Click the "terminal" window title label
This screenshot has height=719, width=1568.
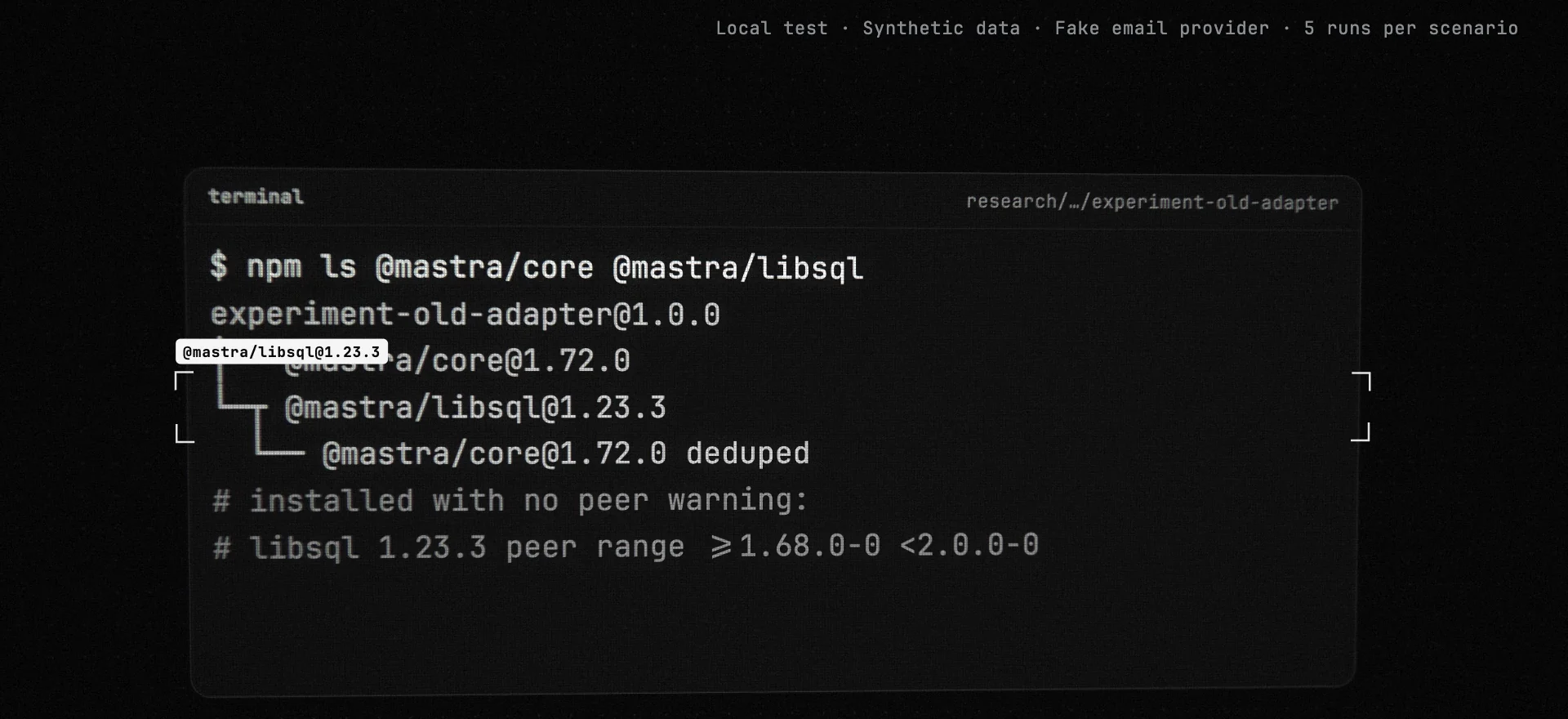click(256, 196)
